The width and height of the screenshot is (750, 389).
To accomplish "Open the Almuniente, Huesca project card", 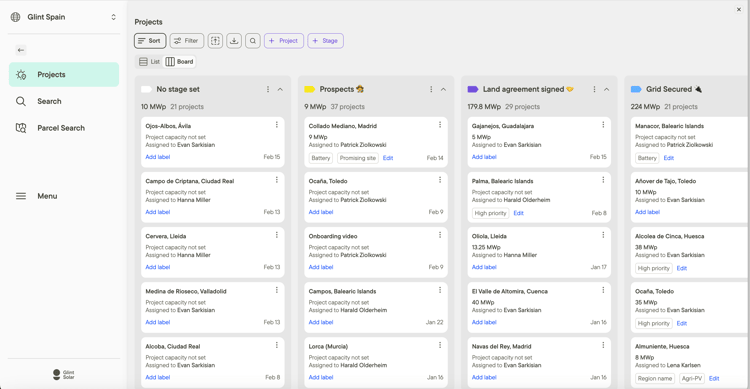I will (689, 362).
